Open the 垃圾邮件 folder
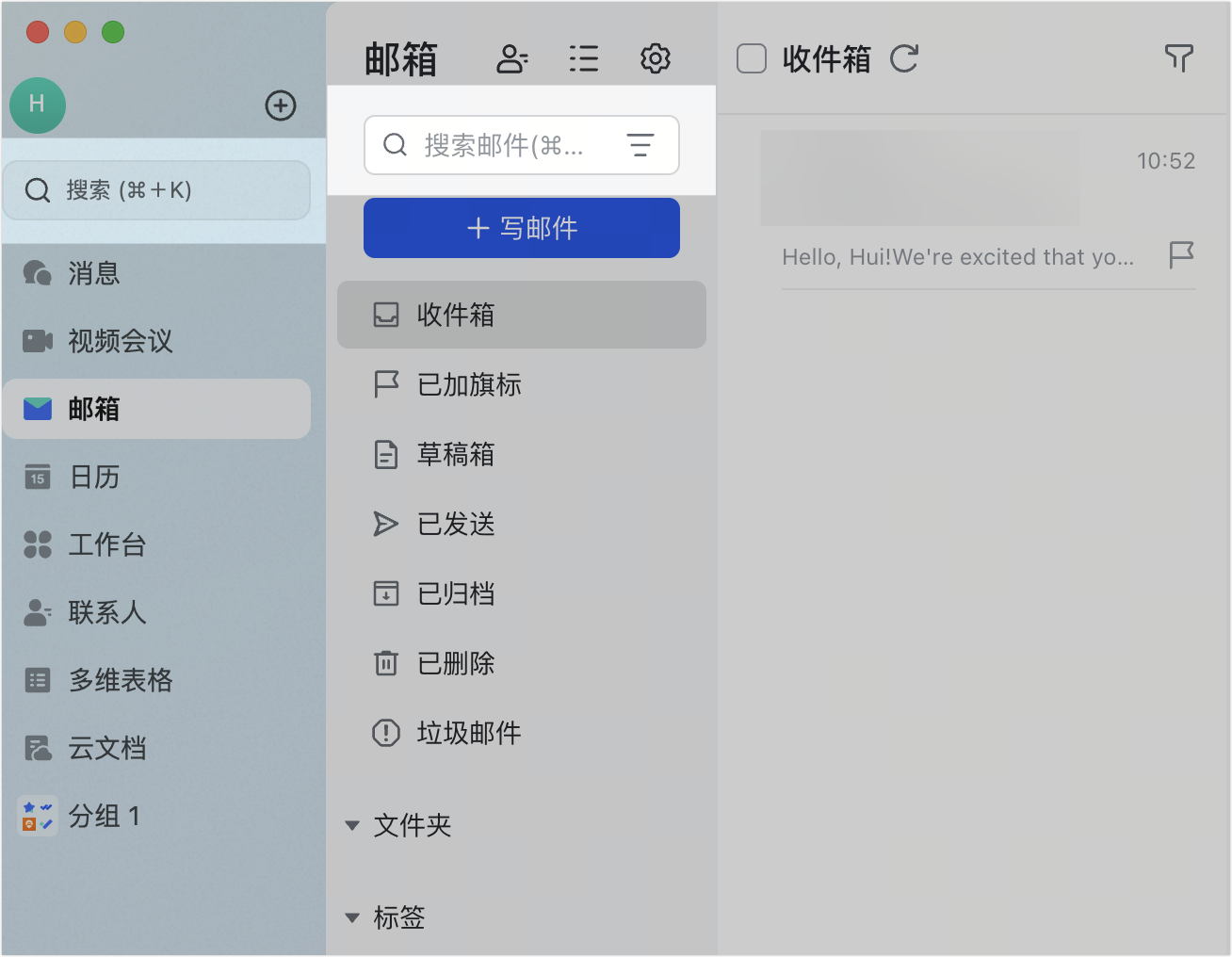 522,733
